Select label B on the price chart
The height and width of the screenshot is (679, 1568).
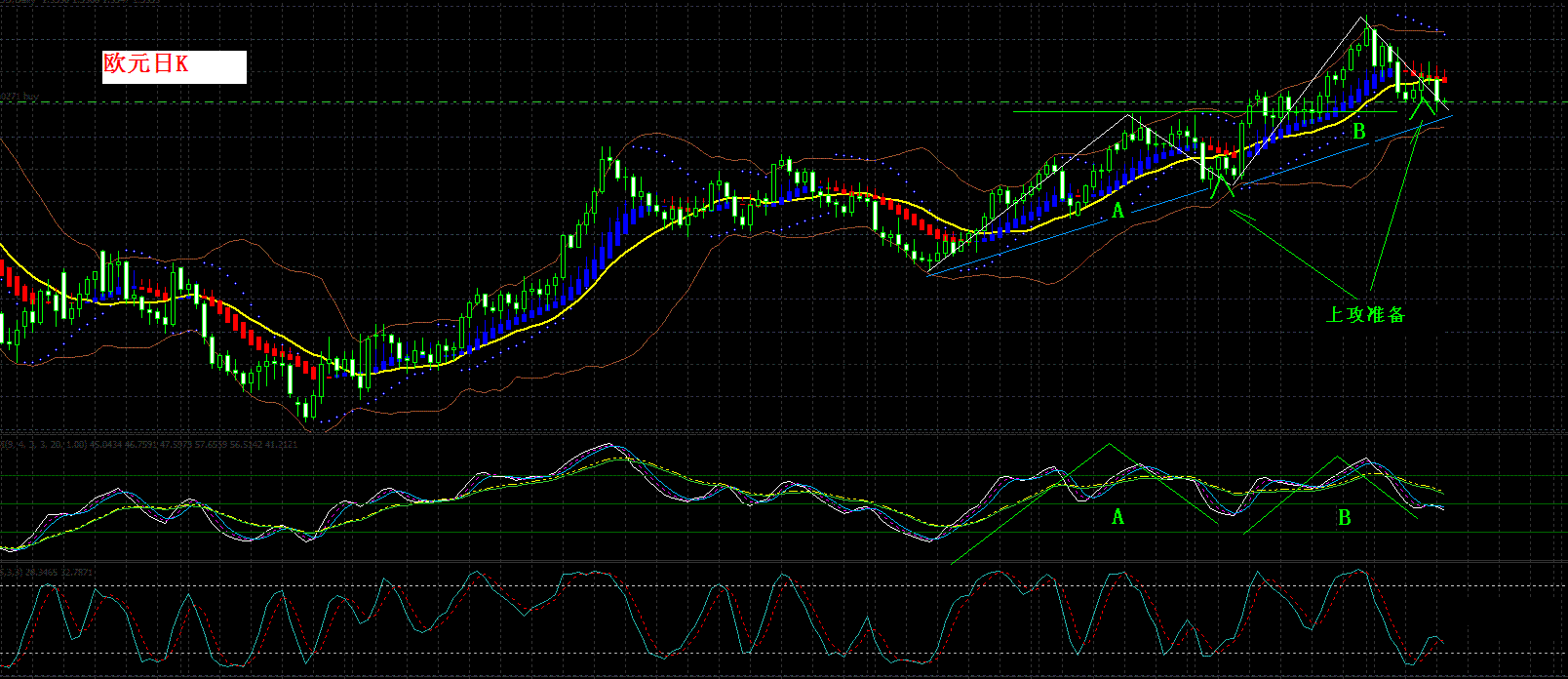[1359, 130]
